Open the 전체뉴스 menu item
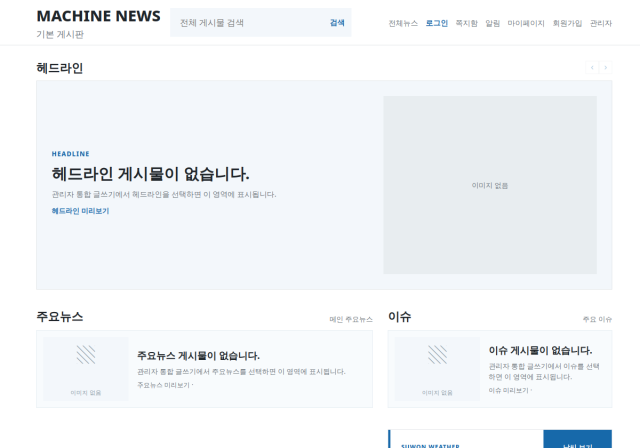The width and height of the screenshot is (640, 448). pyautogui.click(x=403, y=23)
